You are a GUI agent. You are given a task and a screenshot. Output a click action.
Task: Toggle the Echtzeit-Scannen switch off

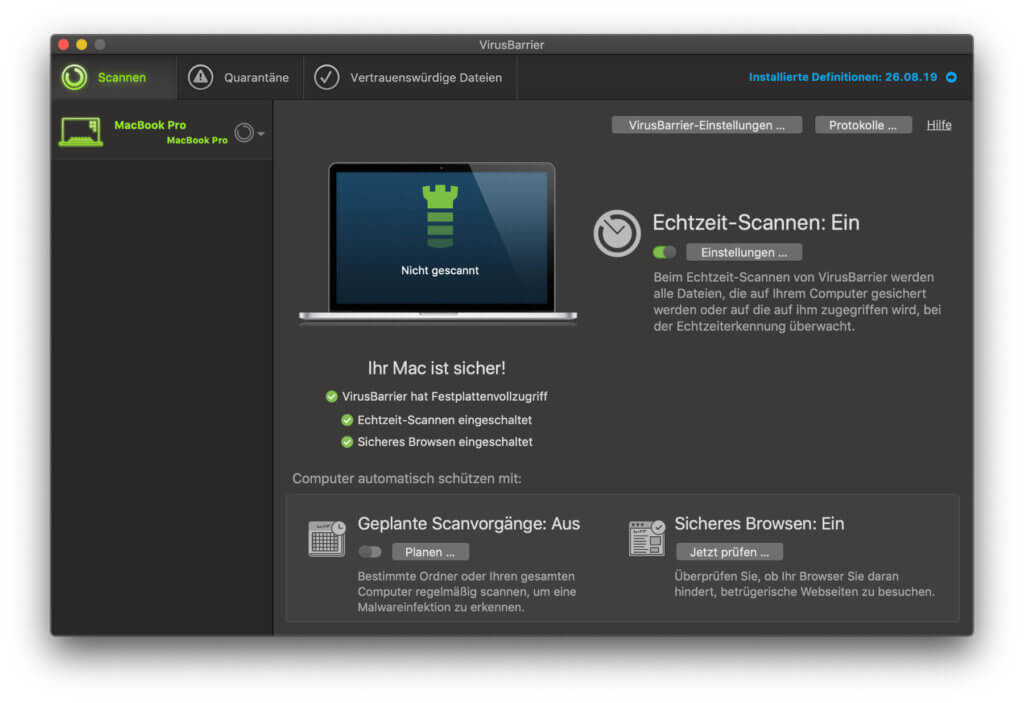point(664,252)
